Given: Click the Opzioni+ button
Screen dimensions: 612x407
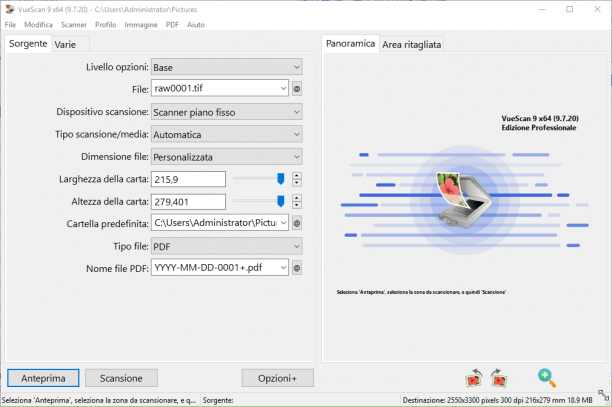Looking at the screenshot, I should coord(278,378).
